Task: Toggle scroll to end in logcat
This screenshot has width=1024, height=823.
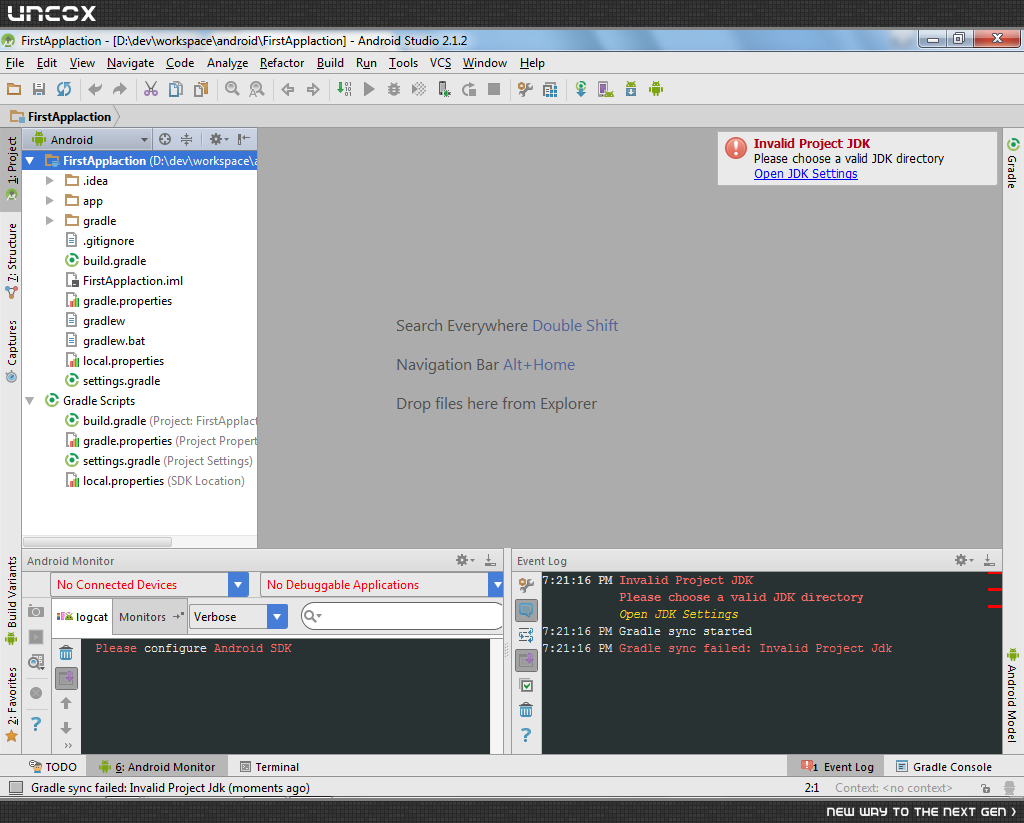Action: 67,679
